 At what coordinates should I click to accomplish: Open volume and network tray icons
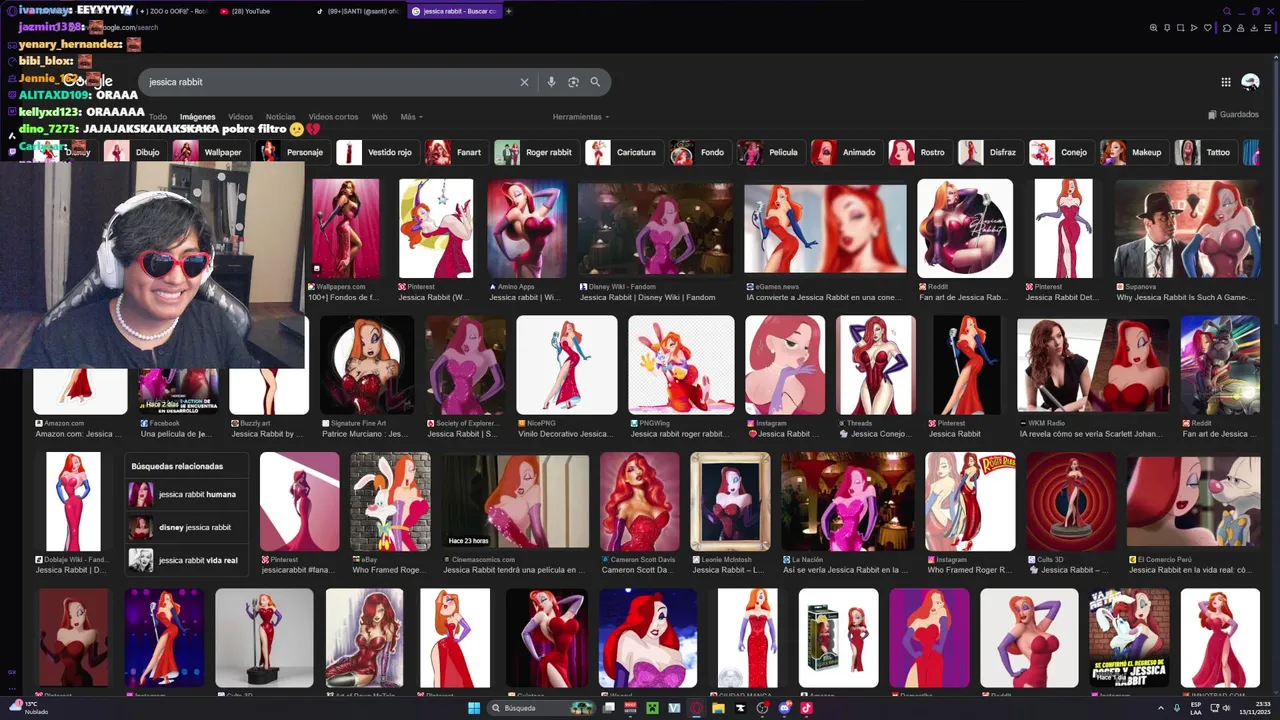(x=1222, y=708)
